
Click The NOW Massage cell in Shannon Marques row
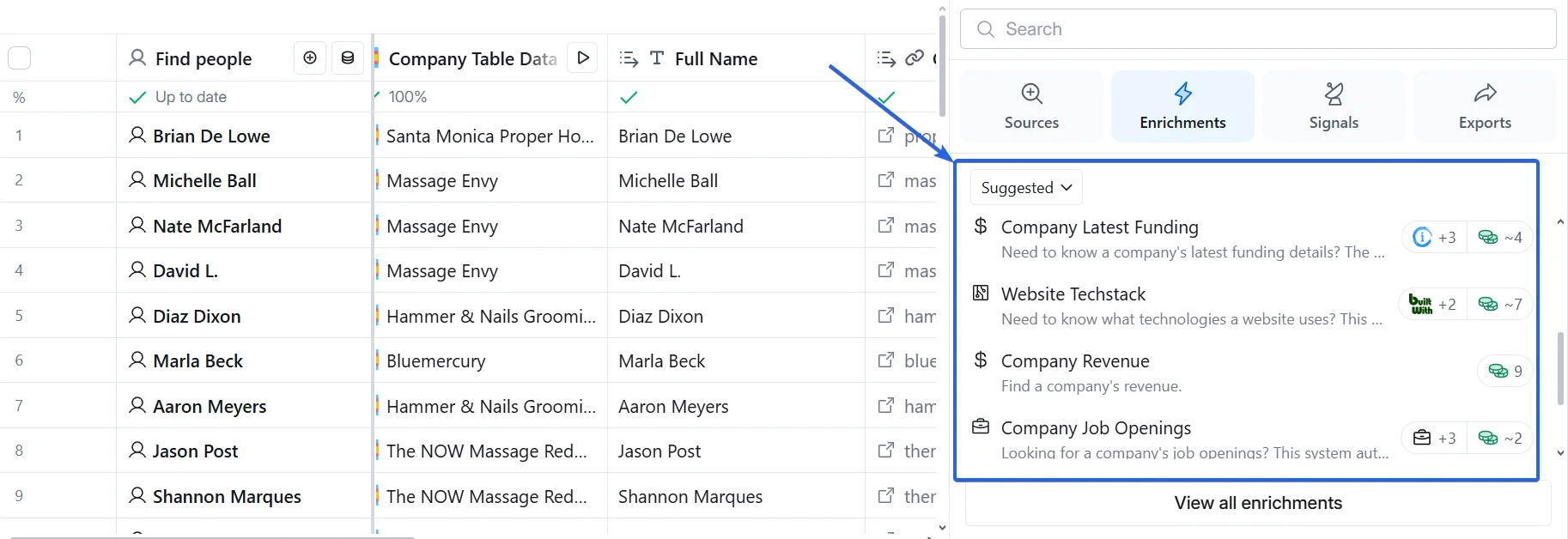point(490,496)
